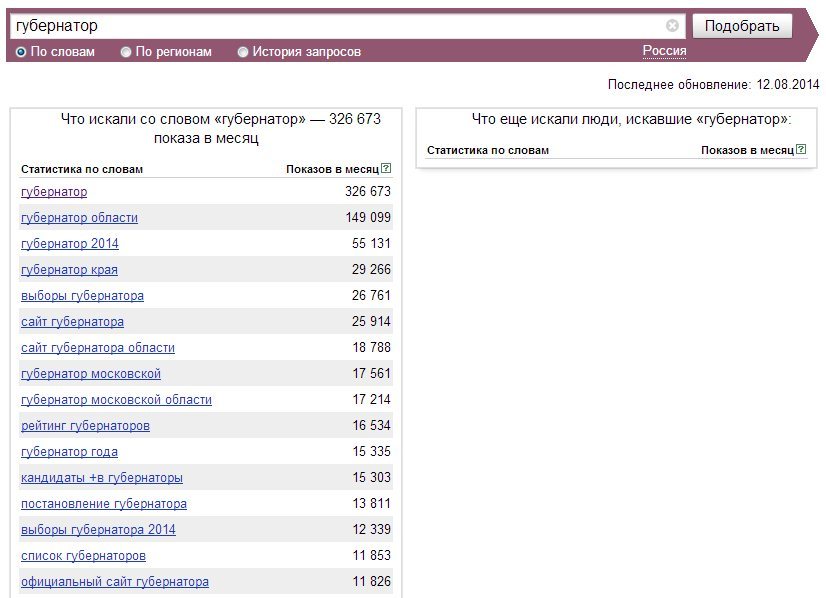Select the История запросов radio button
826x598 pixels.
pyautogui.click(x=242, y=52)
